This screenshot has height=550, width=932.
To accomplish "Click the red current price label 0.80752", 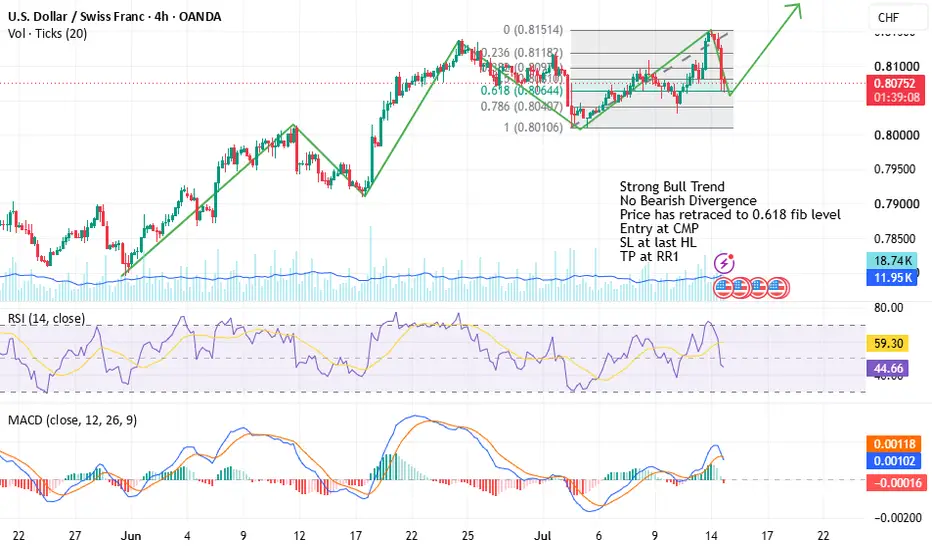I will coord(895,83).
